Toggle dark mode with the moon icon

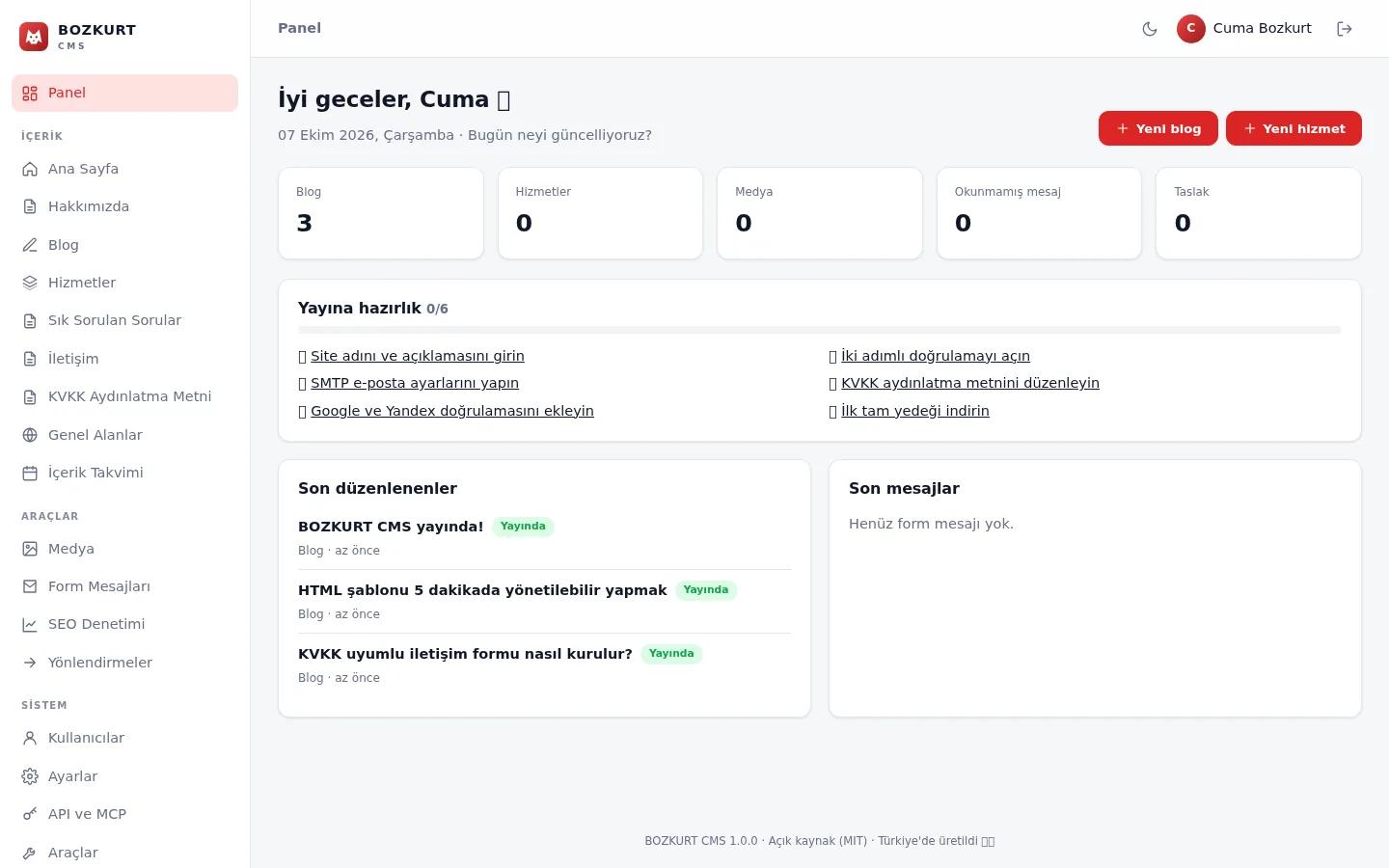point(1150,29)
